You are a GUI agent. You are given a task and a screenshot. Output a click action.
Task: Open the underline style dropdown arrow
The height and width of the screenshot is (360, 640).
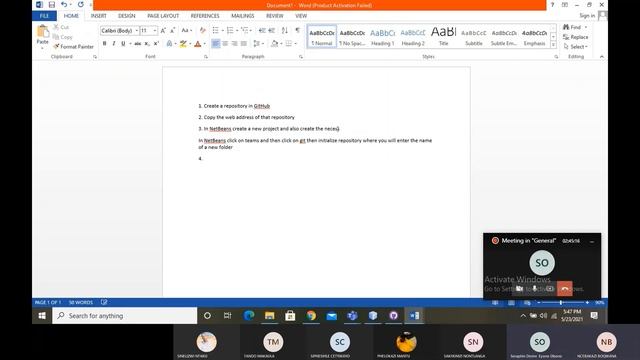[130, 44]
